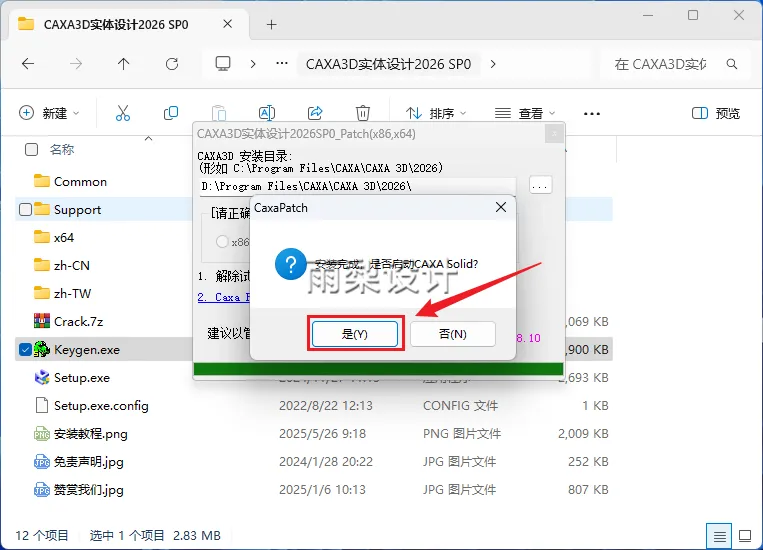
Task: Click the Copy icon in toolbar
Action: [x=171, y=113]
